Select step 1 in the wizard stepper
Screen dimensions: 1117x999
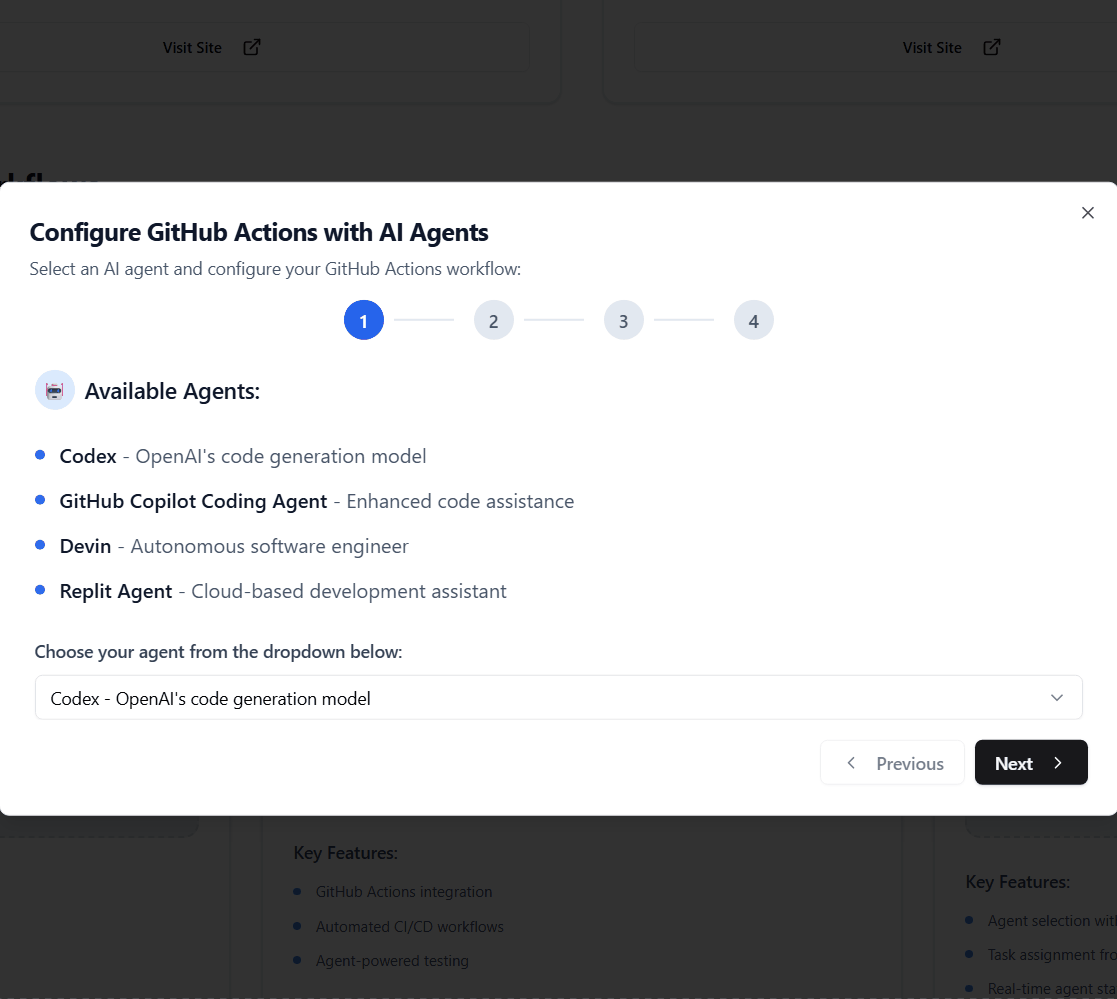(x=364, y=319)
